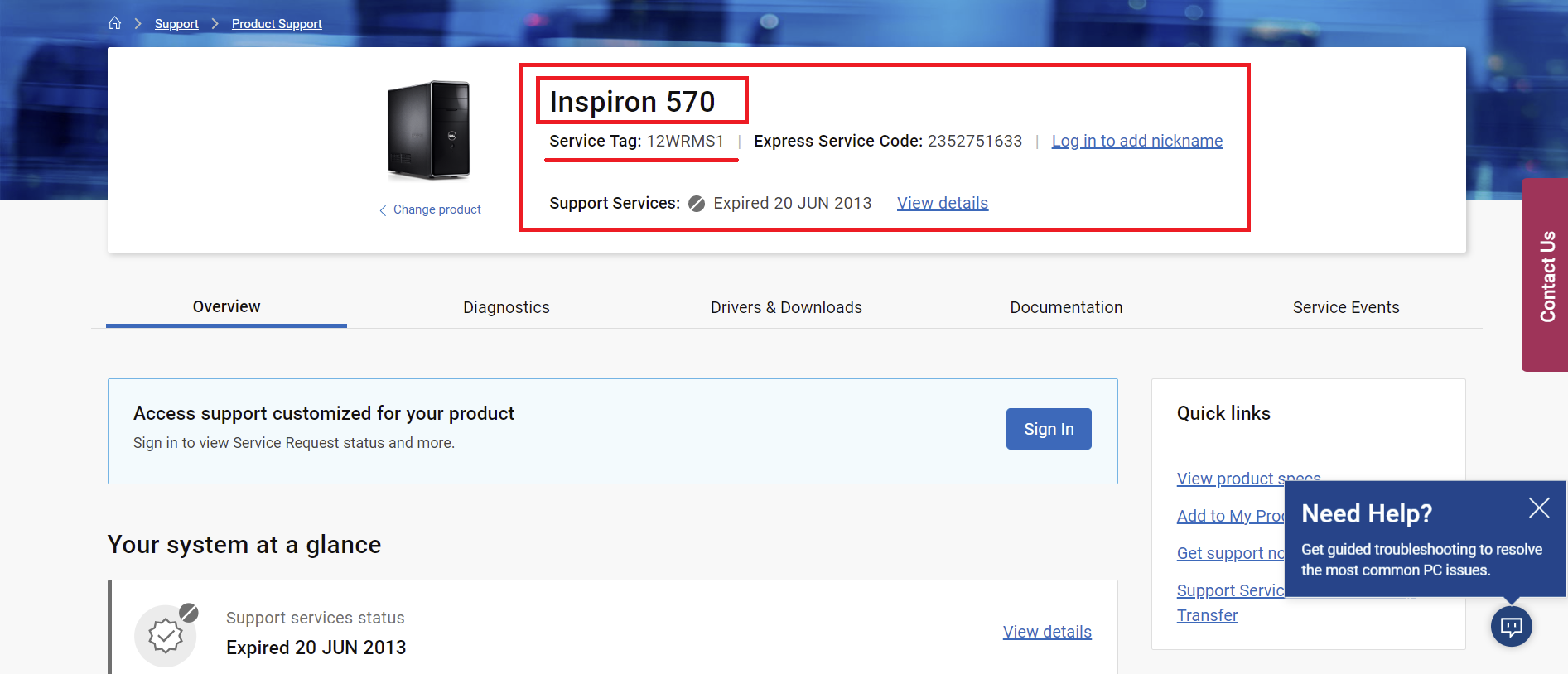Viewport: 1568px width, 674px height.
Task: Open Support Services Transfer link
Action: pos(1231,603)
